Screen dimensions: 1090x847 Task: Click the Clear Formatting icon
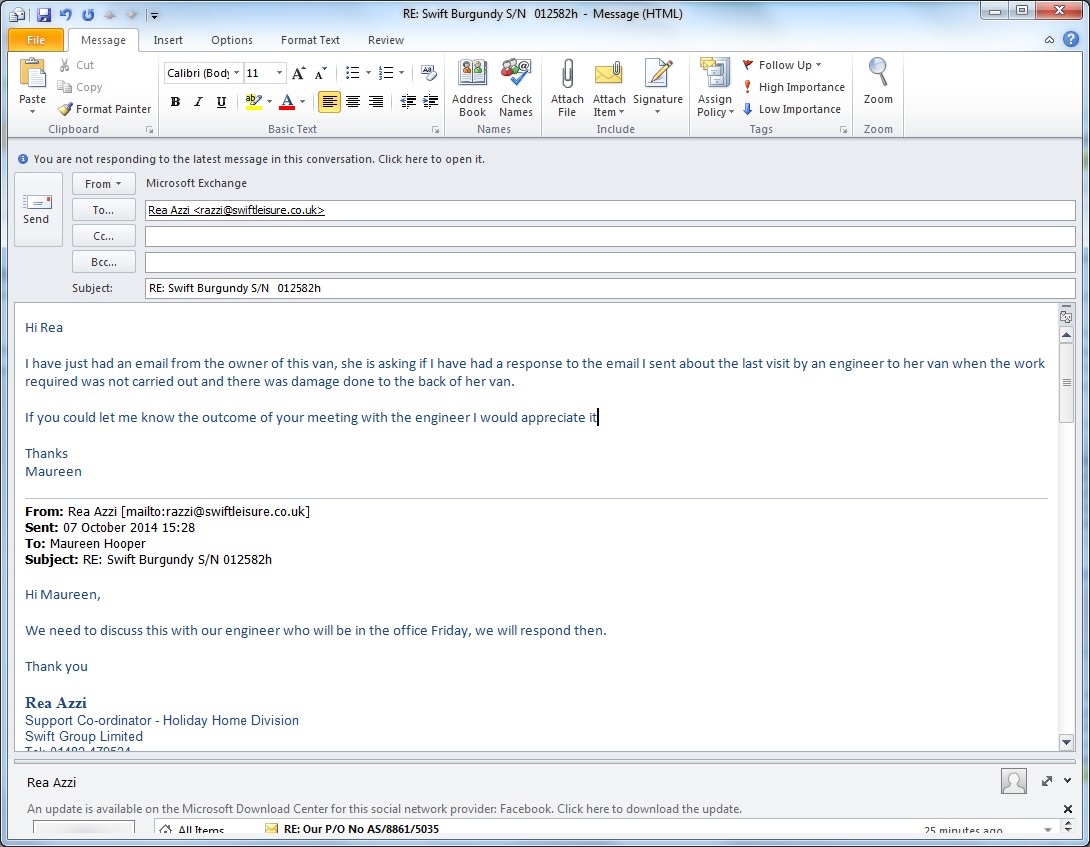click(x=429, y=73)
